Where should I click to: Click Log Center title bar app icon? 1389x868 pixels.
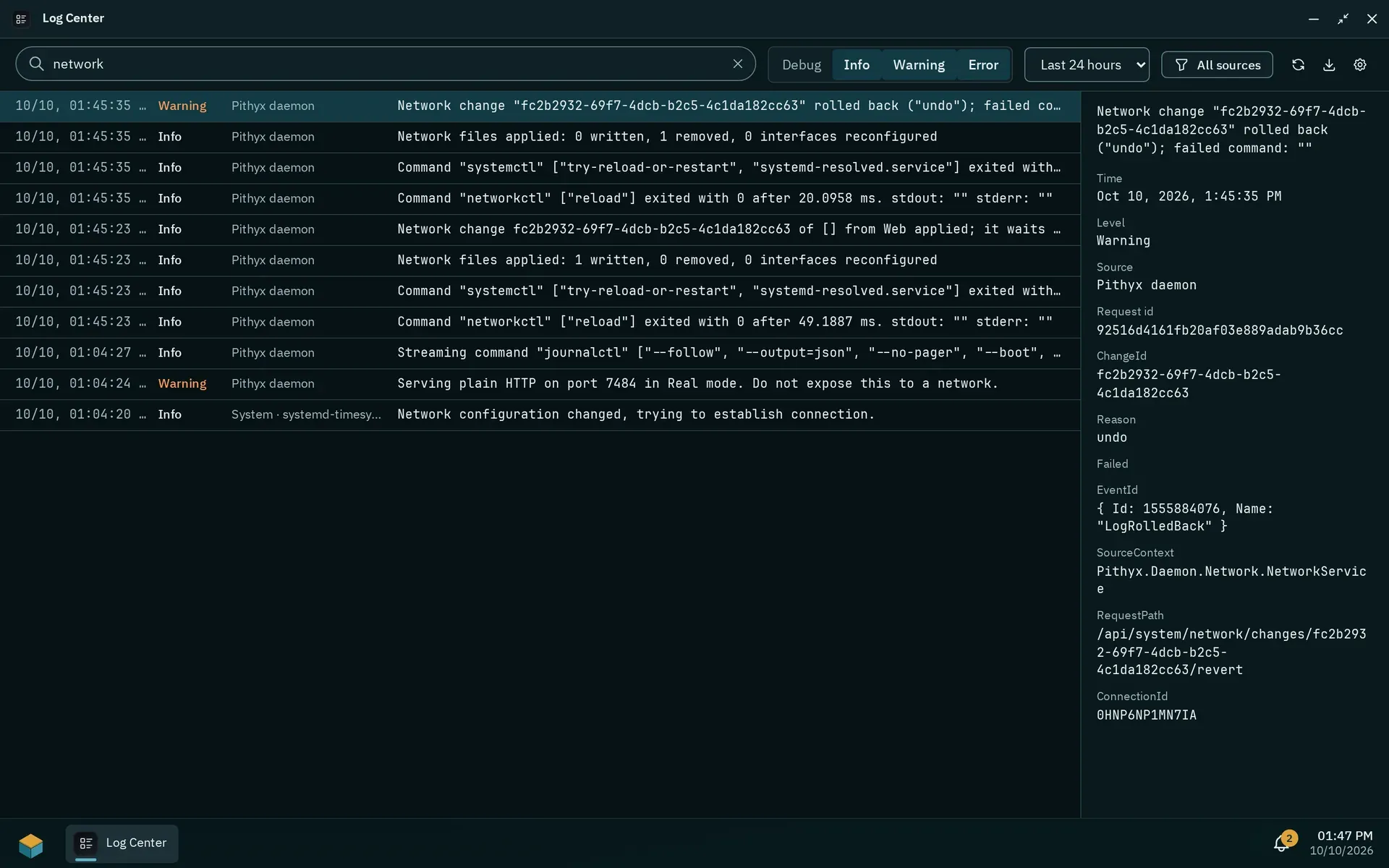(x=22, y=19)
